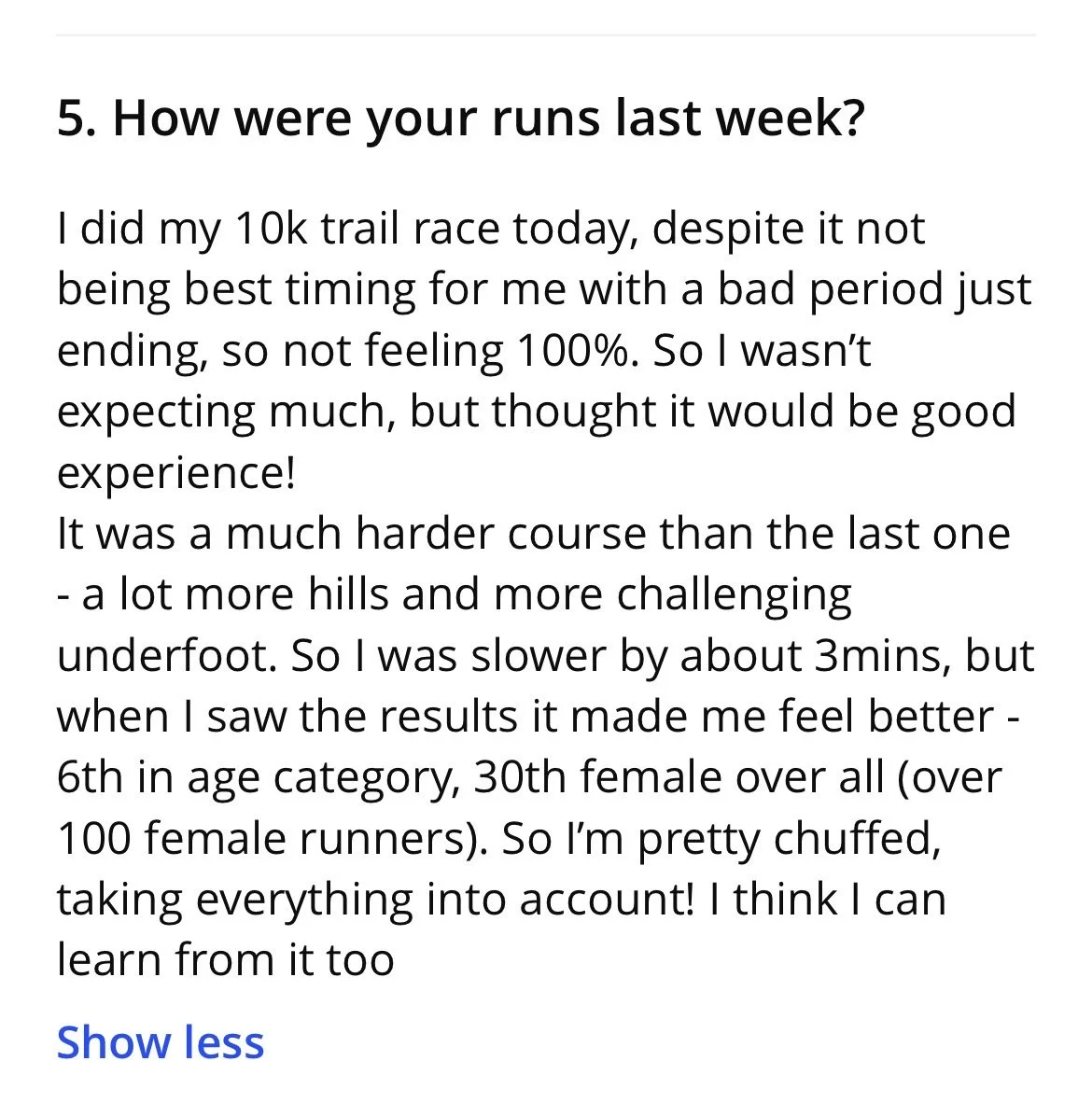
Task: Click the line starting with 'underfoot.'
Action: coord(546,655)
